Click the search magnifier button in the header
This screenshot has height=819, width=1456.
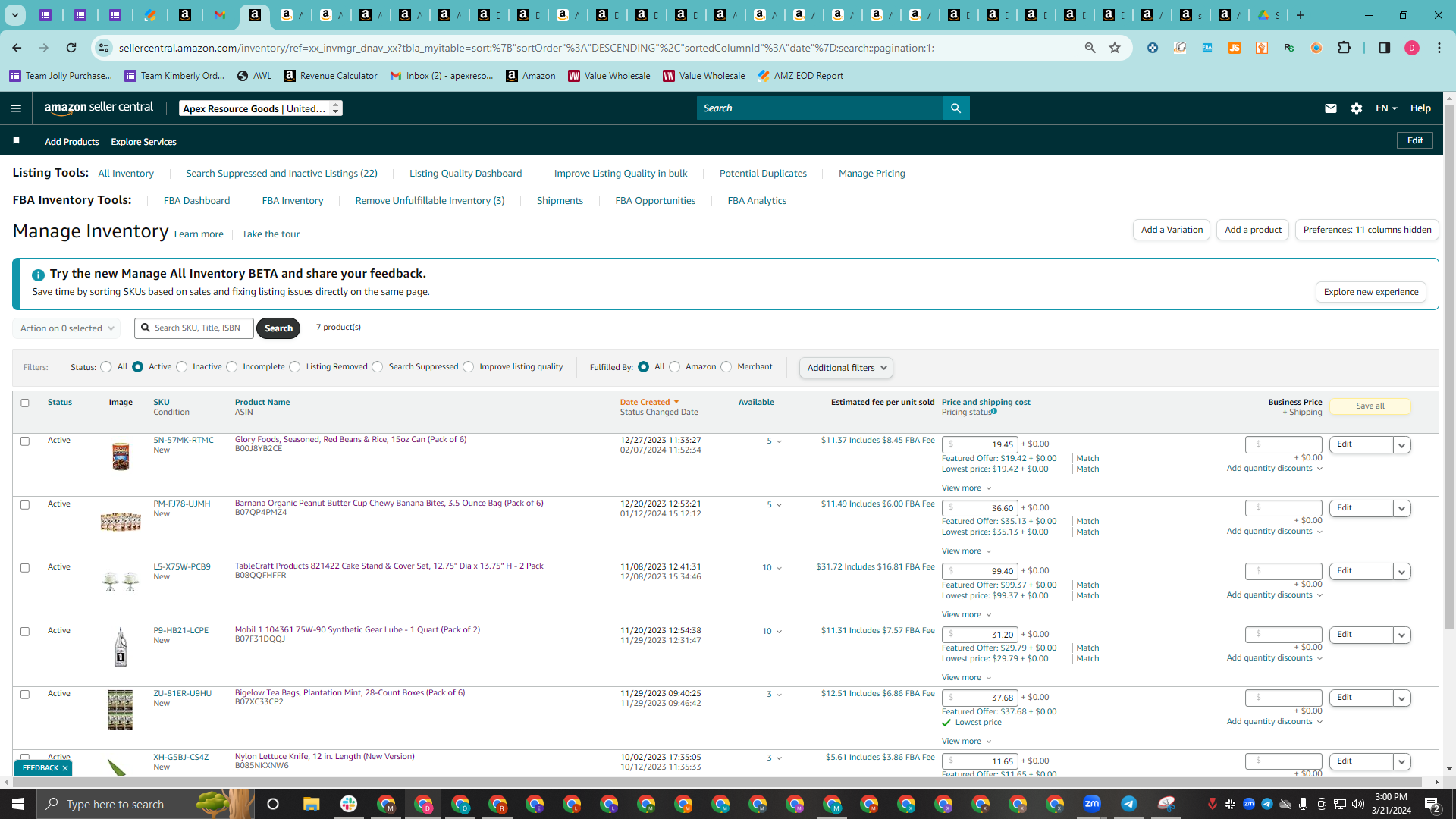pyautogui.click(x=955, y=108)
